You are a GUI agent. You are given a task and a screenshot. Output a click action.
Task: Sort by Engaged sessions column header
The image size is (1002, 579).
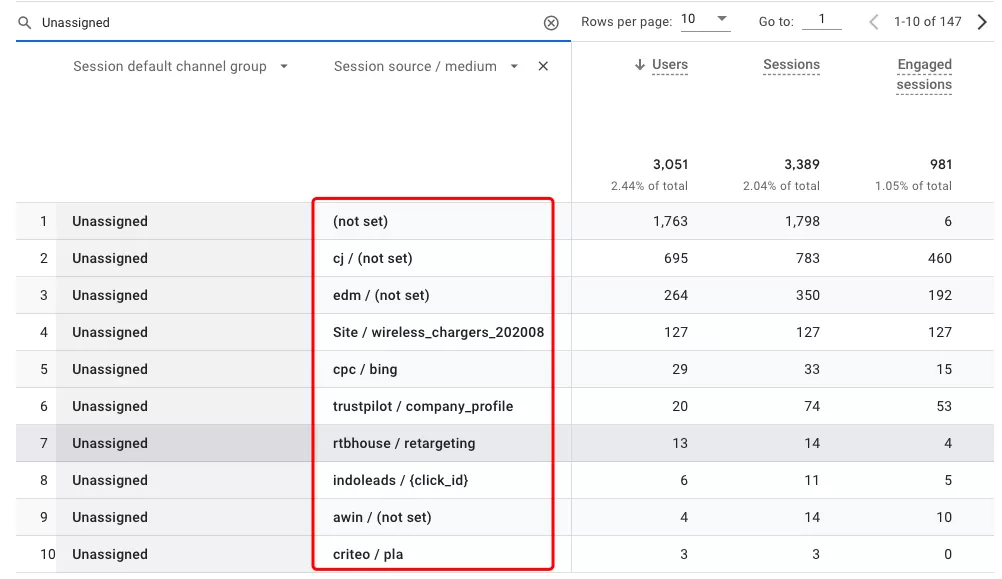[x=924, y=74]
